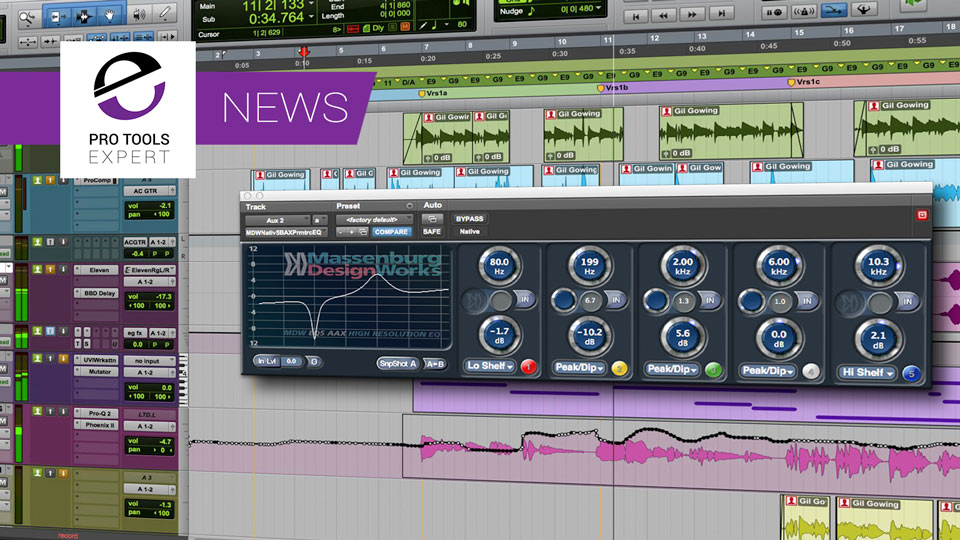Select the Grabber hand tool
The height and width of the screenshot is (540, 960).
click(x=110, y=15)
